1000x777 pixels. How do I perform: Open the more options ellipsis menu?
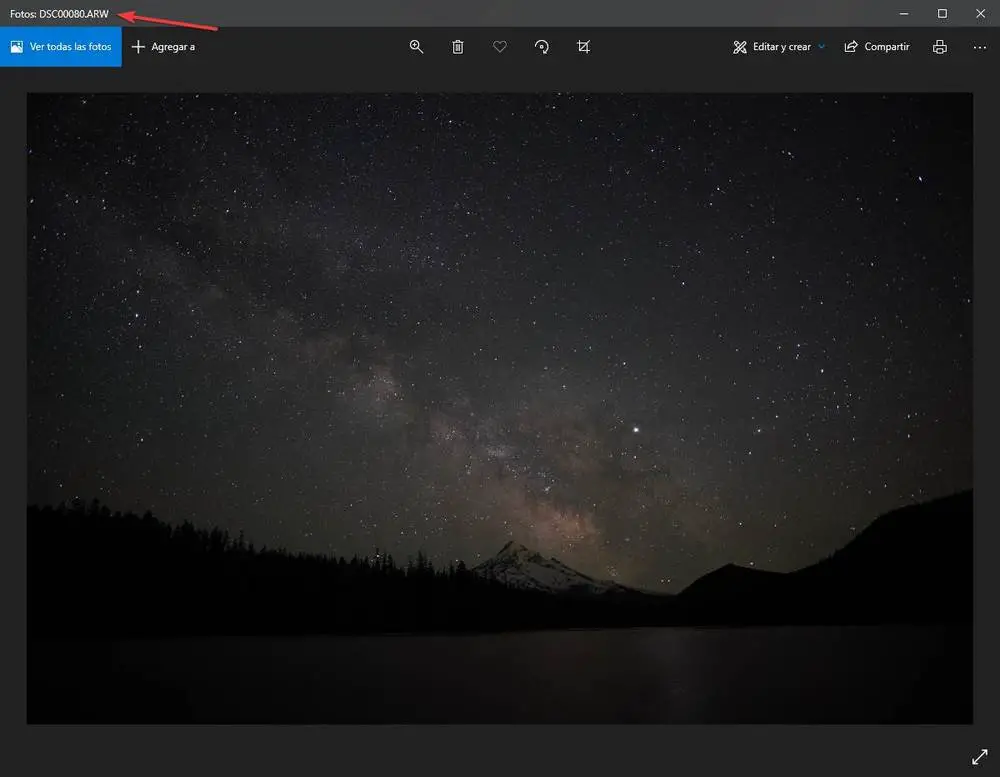pos(980,47)
